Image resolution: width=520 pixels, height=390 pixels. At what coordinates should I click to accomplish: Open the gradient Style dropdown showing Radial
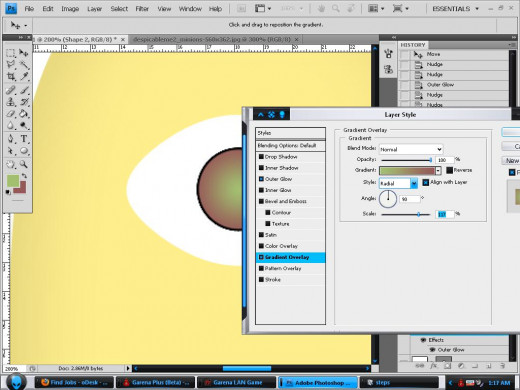pos(398,183)
